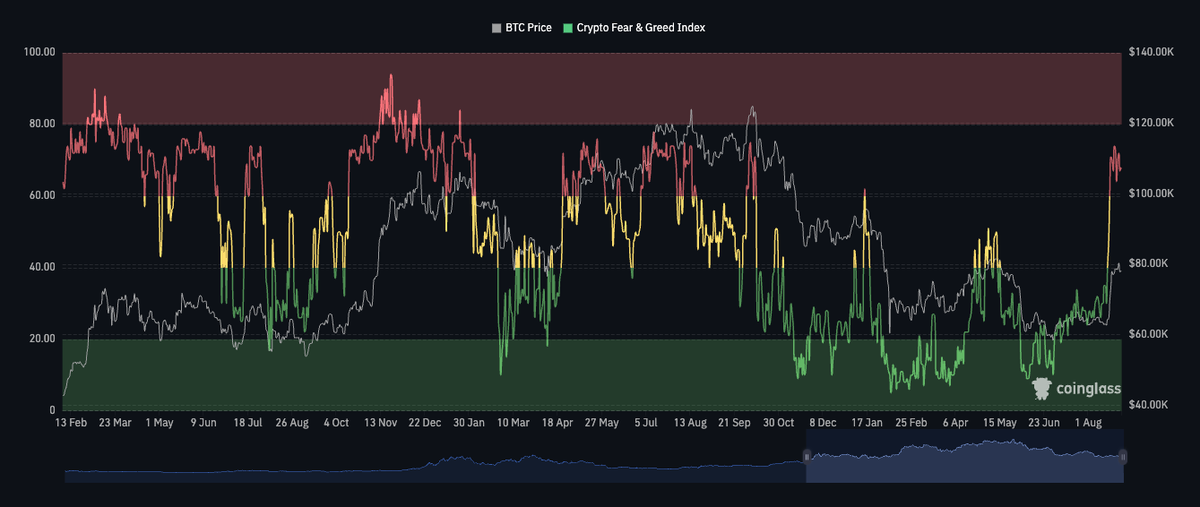This screenshot has width=1200, height=507.
Task: Click the $60.00K price axis label
Action: click(x=1150, y=334)
